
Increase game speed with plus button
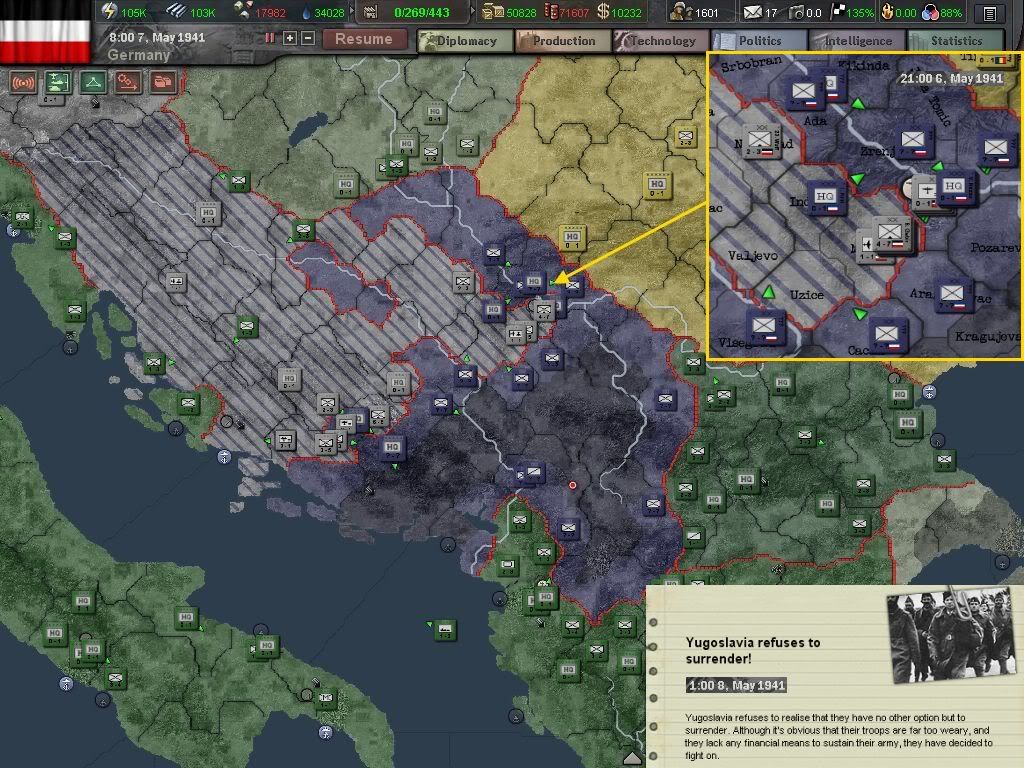(290, 39)
